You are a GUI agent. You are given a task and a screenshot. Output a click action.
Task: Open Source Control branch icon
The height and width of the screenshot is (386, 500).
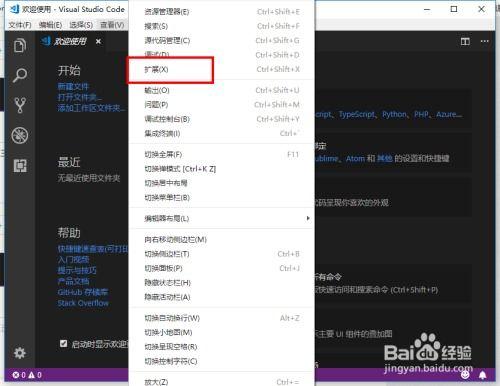[20, 105]
